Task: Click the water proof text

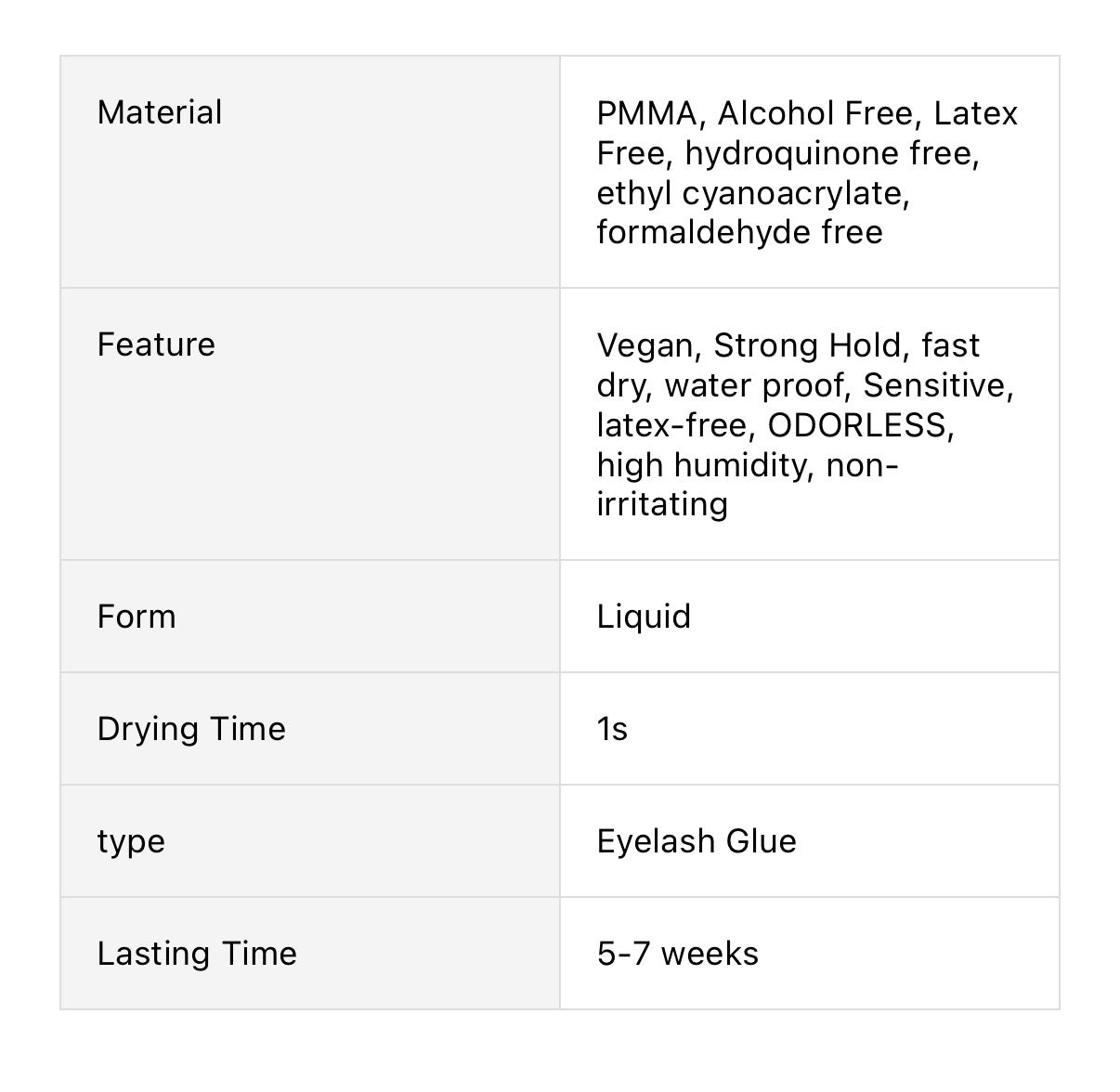Action: tap(758, 385)
